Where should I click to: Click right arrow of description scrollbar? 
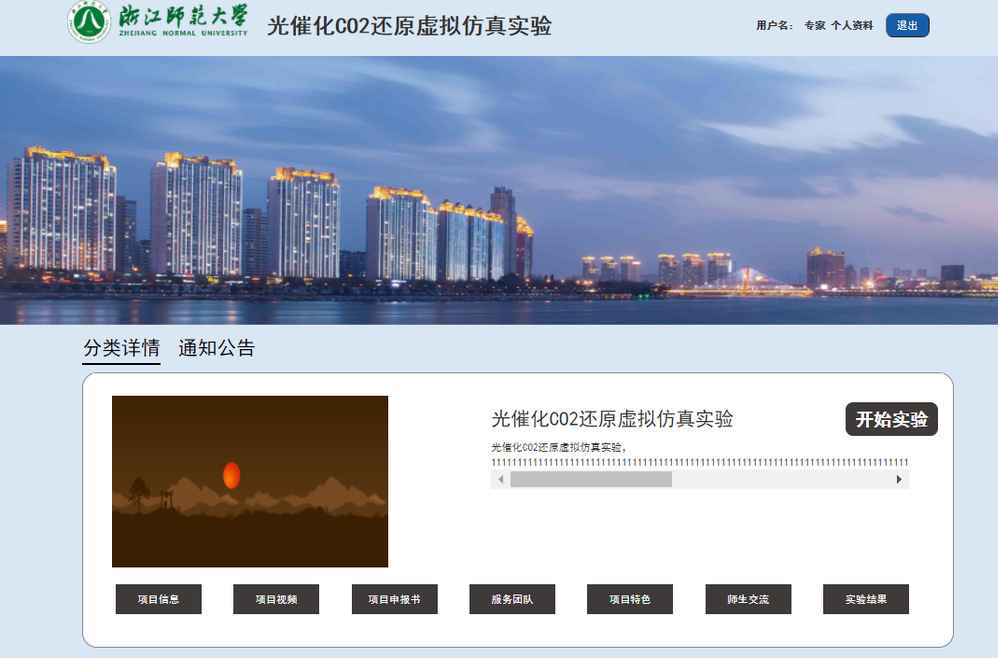(x=899, y=479)
